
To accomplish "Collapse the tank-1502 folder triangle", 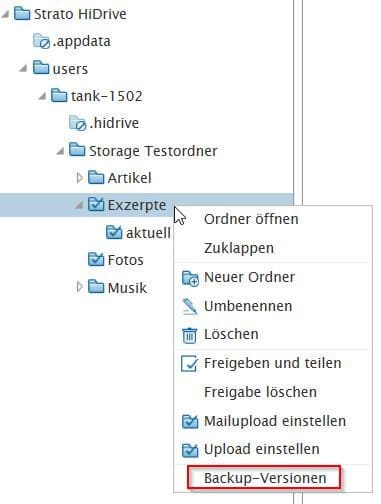I will (x=42, y=96).
